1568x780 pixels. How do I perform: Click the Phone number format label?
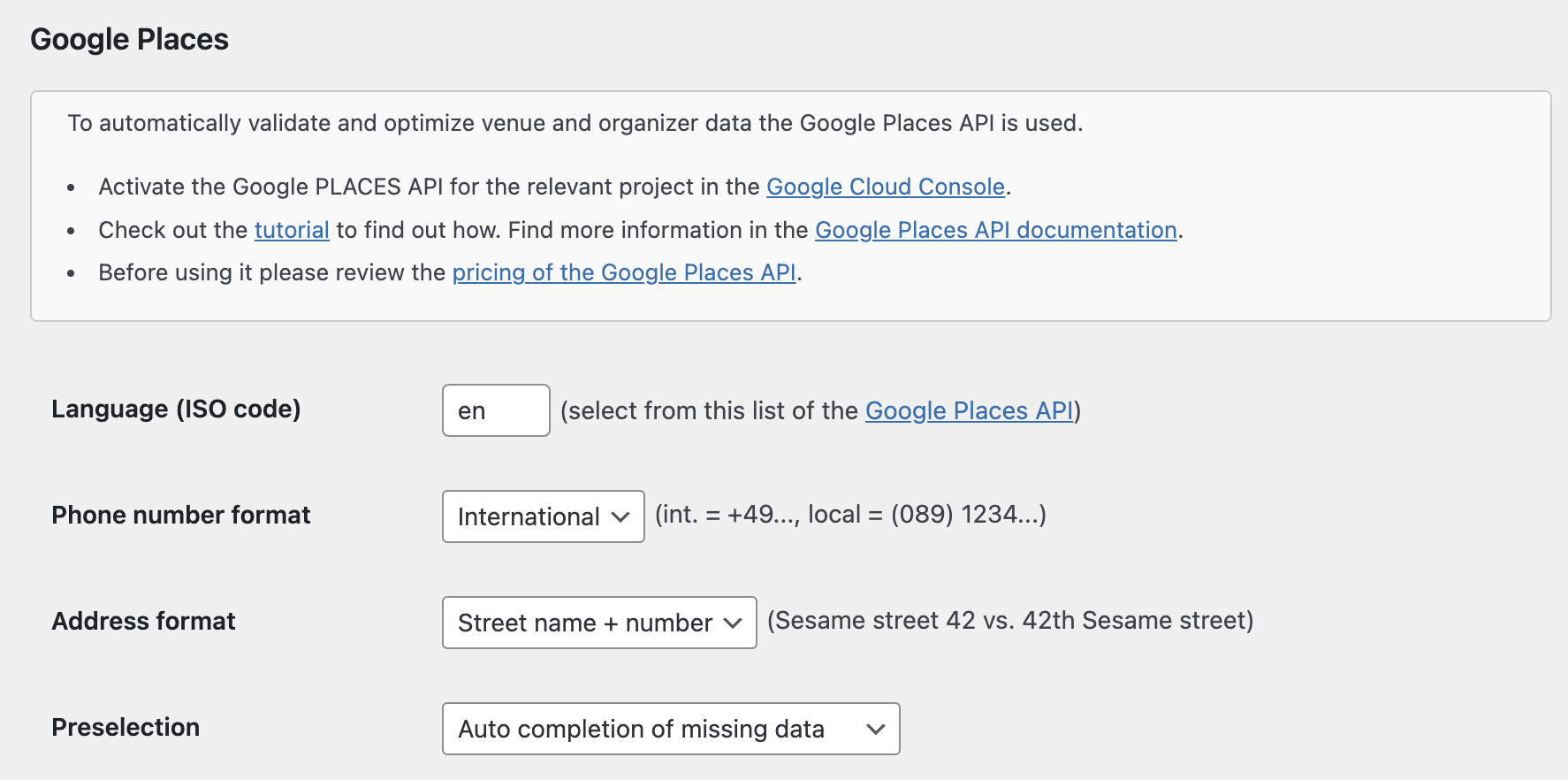point(181,515)
